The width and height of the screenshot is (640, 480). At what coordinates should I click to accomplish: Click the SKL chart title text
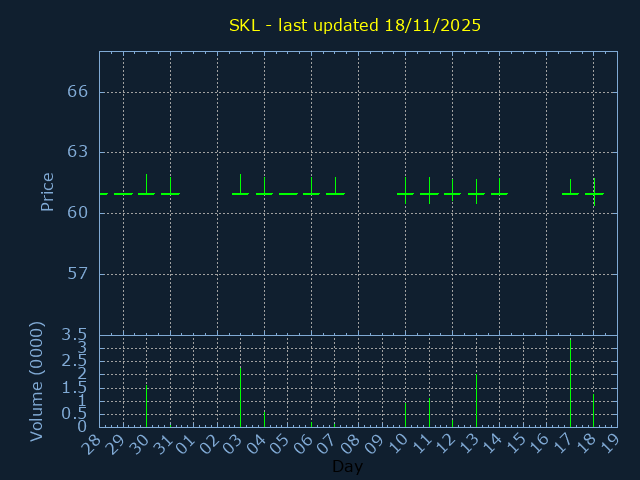[x=355, y=25]
